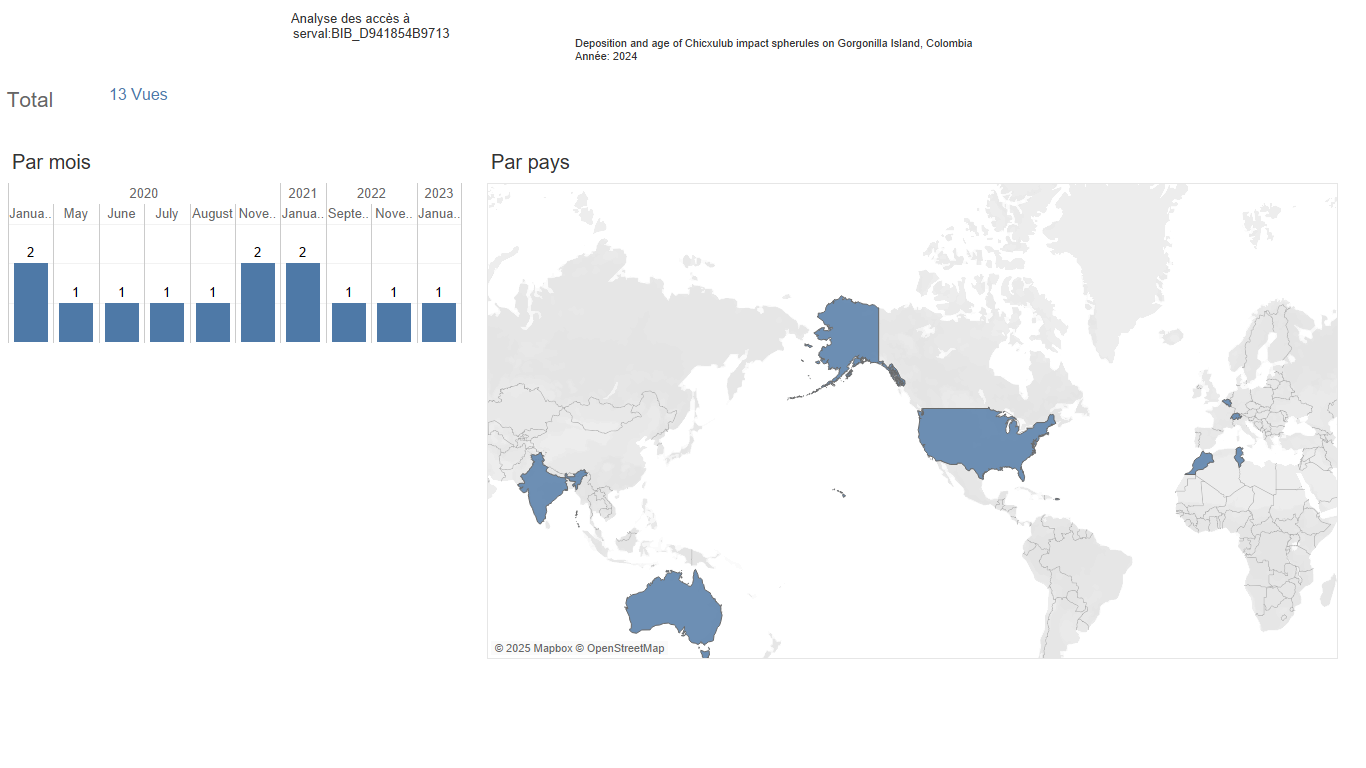Select the August 2020 bar
1366x768 pixels.
click(213, 322)
